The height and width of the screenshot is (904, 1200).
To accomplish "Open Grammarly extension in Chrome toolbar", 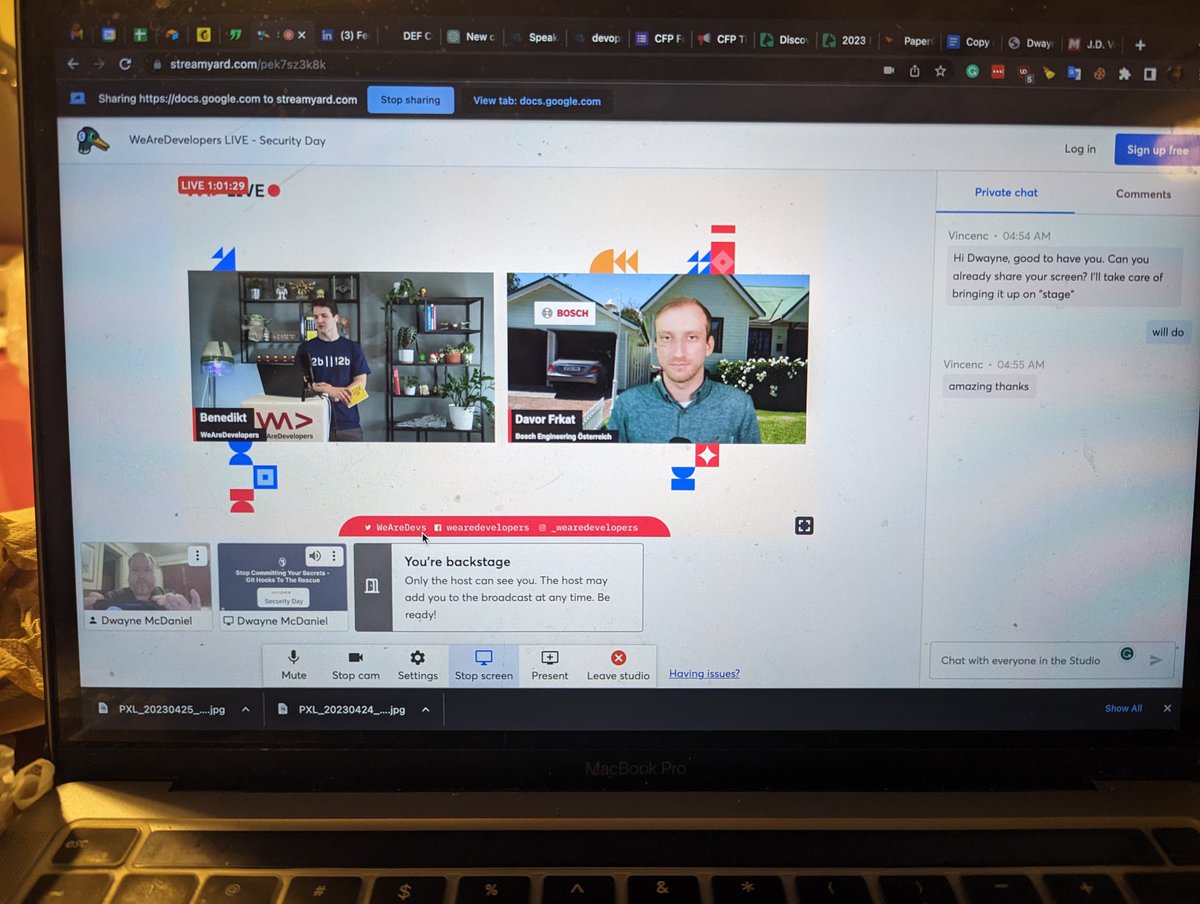I will [x=972, y=71].
